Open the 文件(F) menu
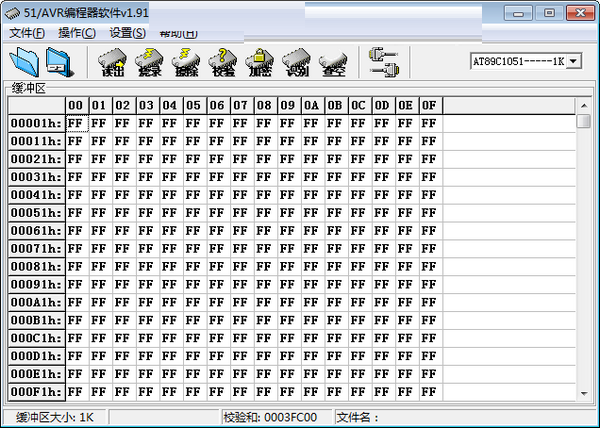 point(27,33)
